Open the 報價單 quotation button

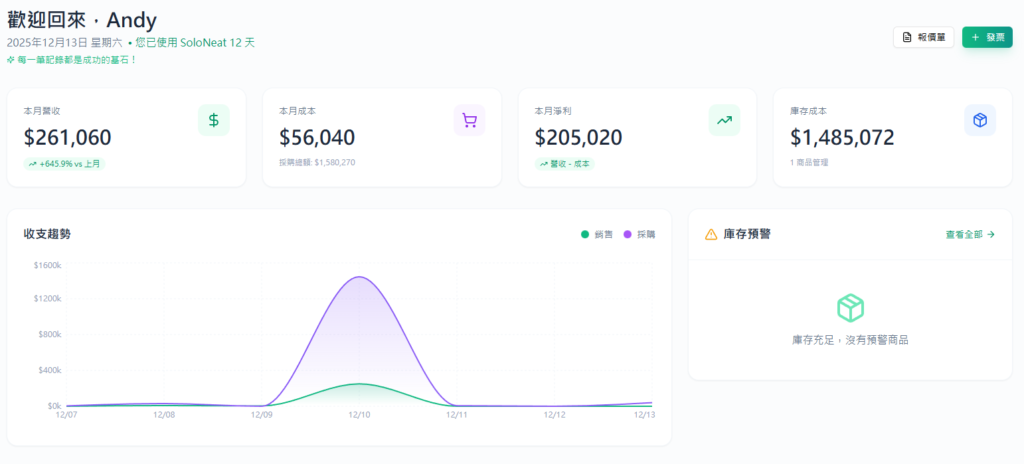tap(923, 37)
